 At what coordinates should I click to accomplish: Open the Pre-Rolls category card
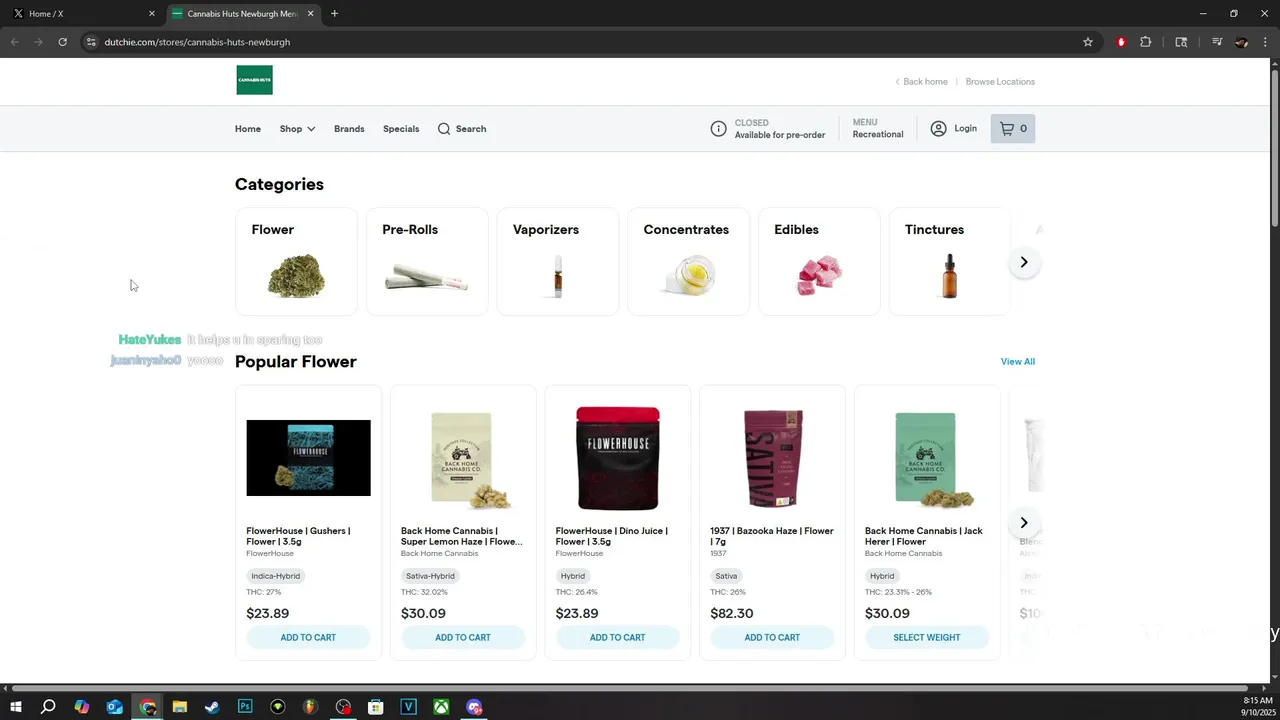tap(427, 261)
